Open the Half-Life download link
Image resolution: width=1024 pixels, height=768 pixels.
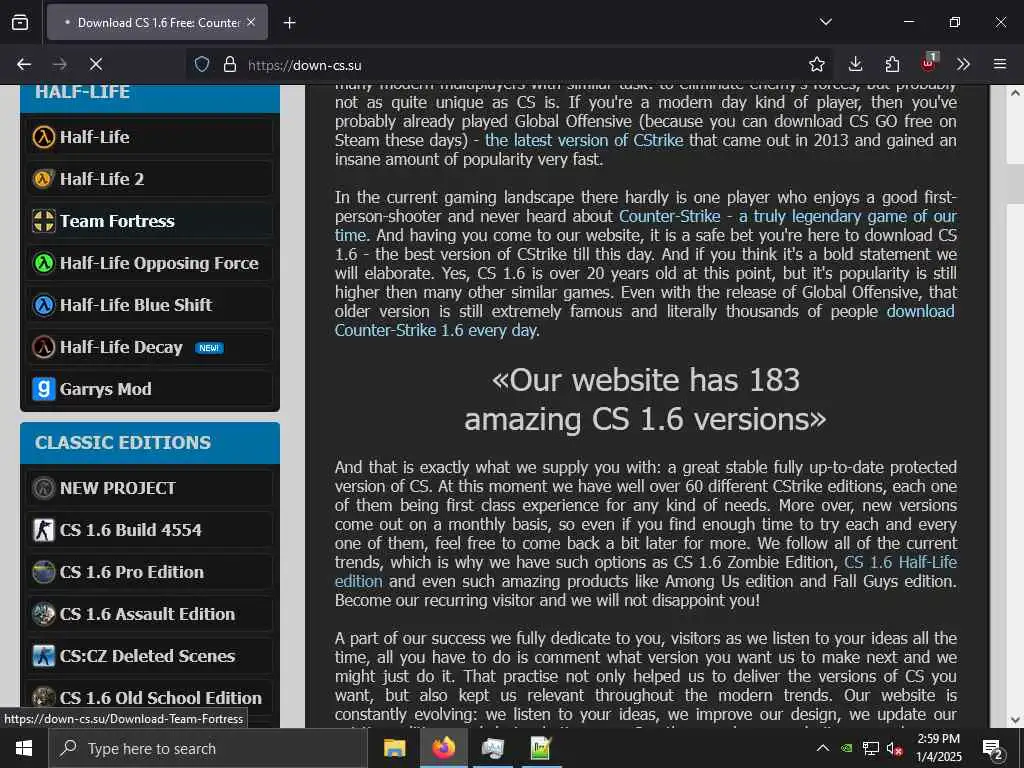coord(150,137)
